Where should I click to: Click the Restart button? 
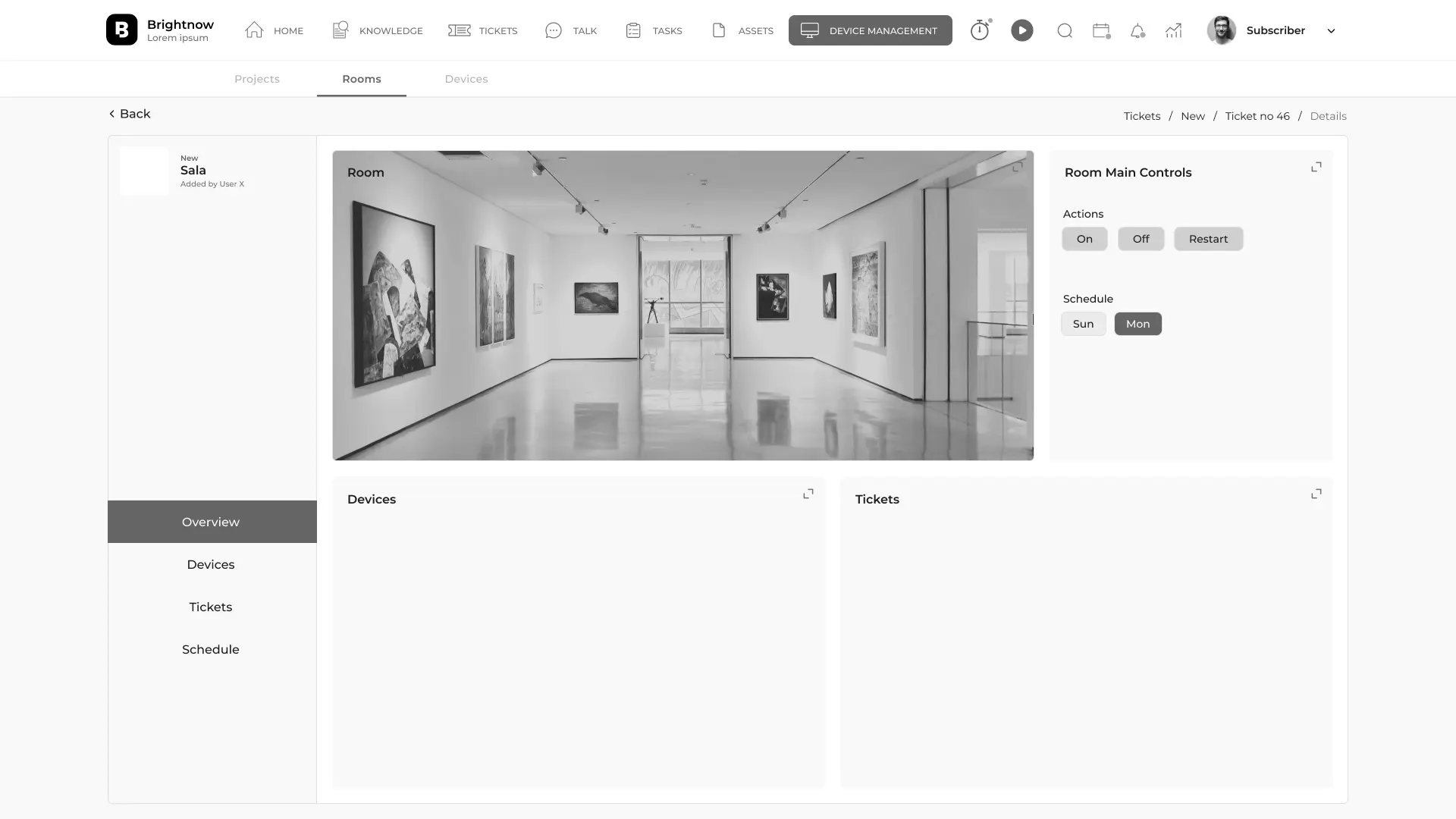coord(1208,239)
